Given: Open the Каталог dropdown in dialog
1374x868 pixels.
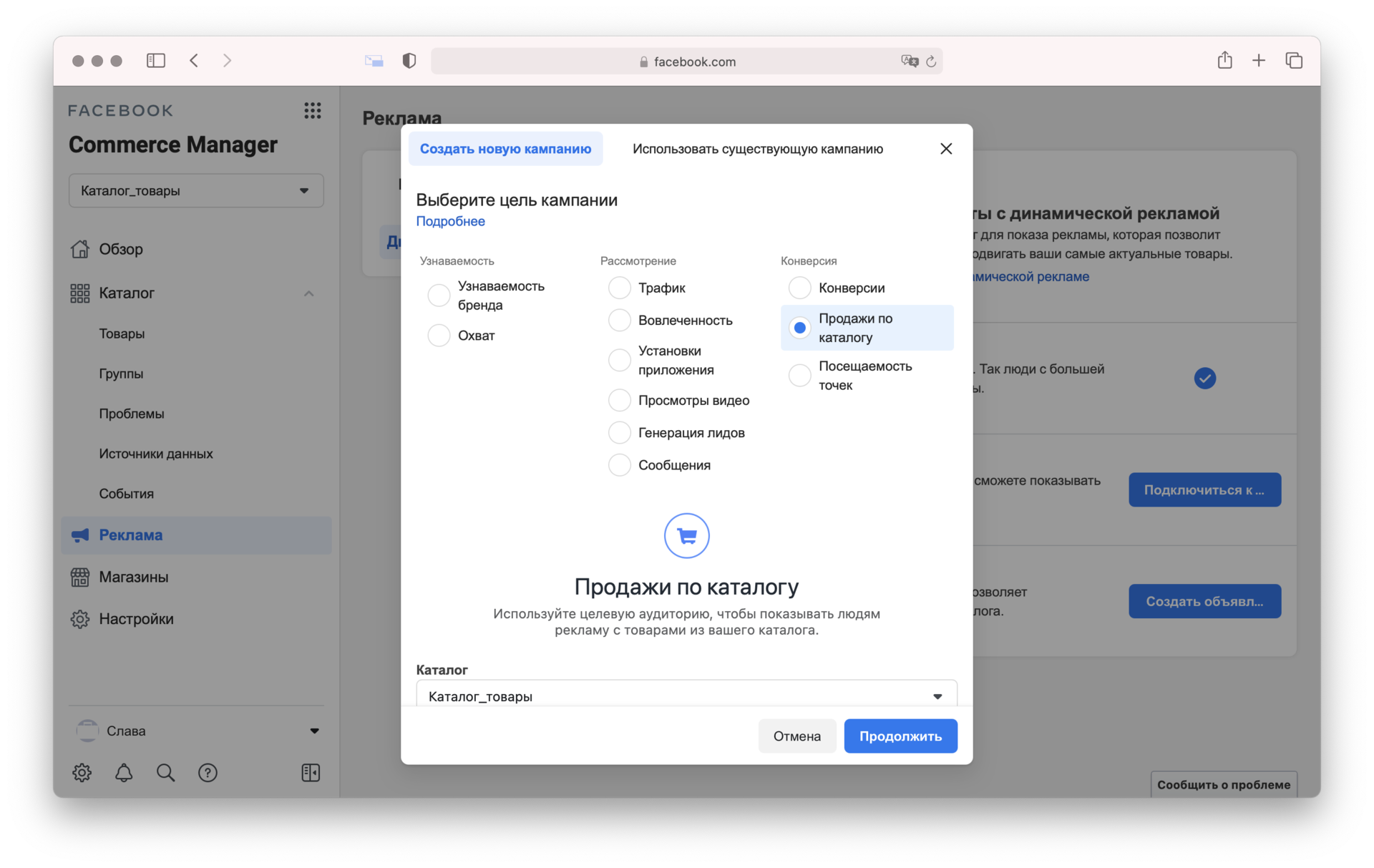Looking at the screenshot, I should point(686,696).
